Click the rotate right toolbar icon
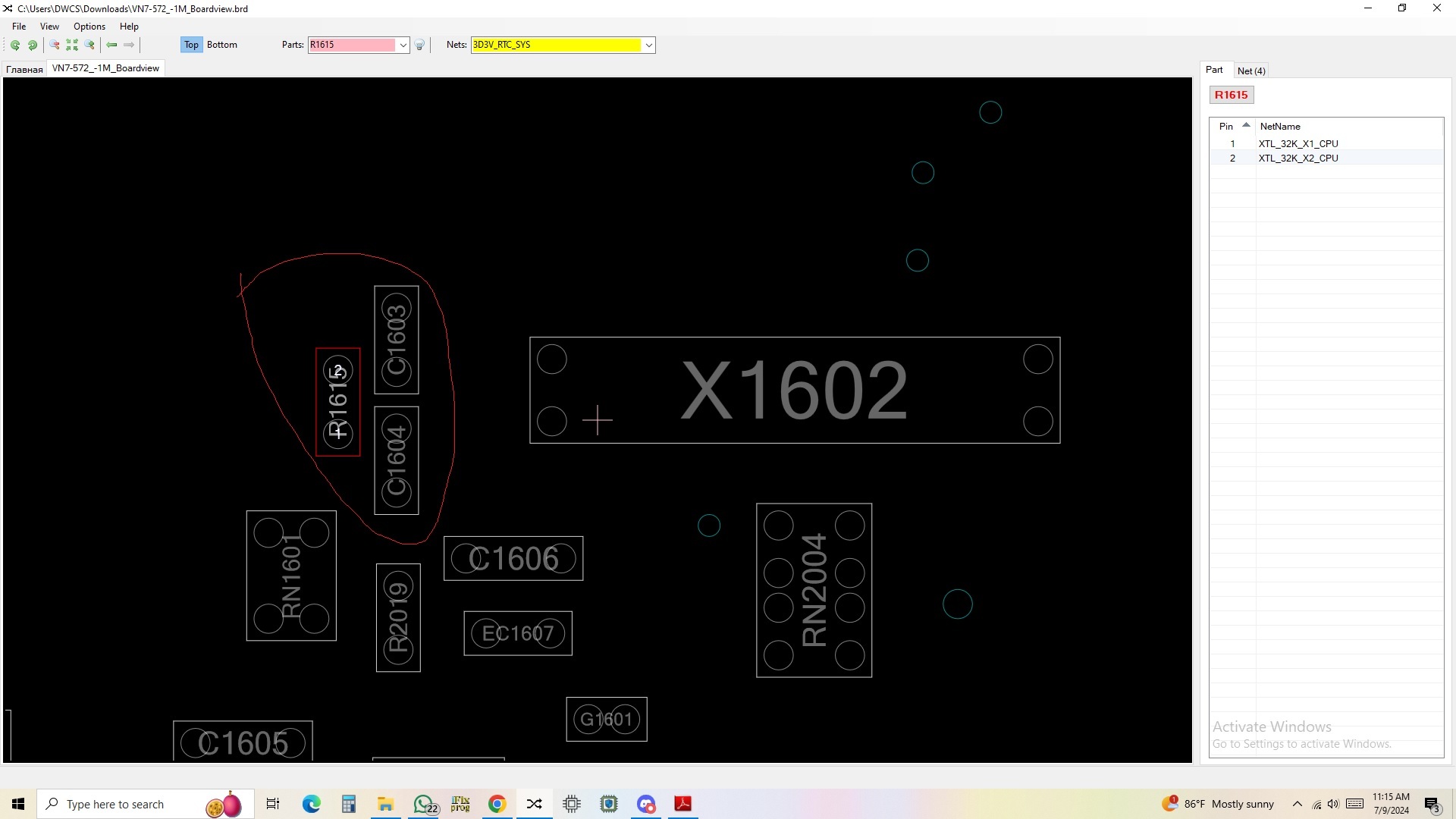The height and width of the screenshot is (819, 1456). [x=33, y=45]
